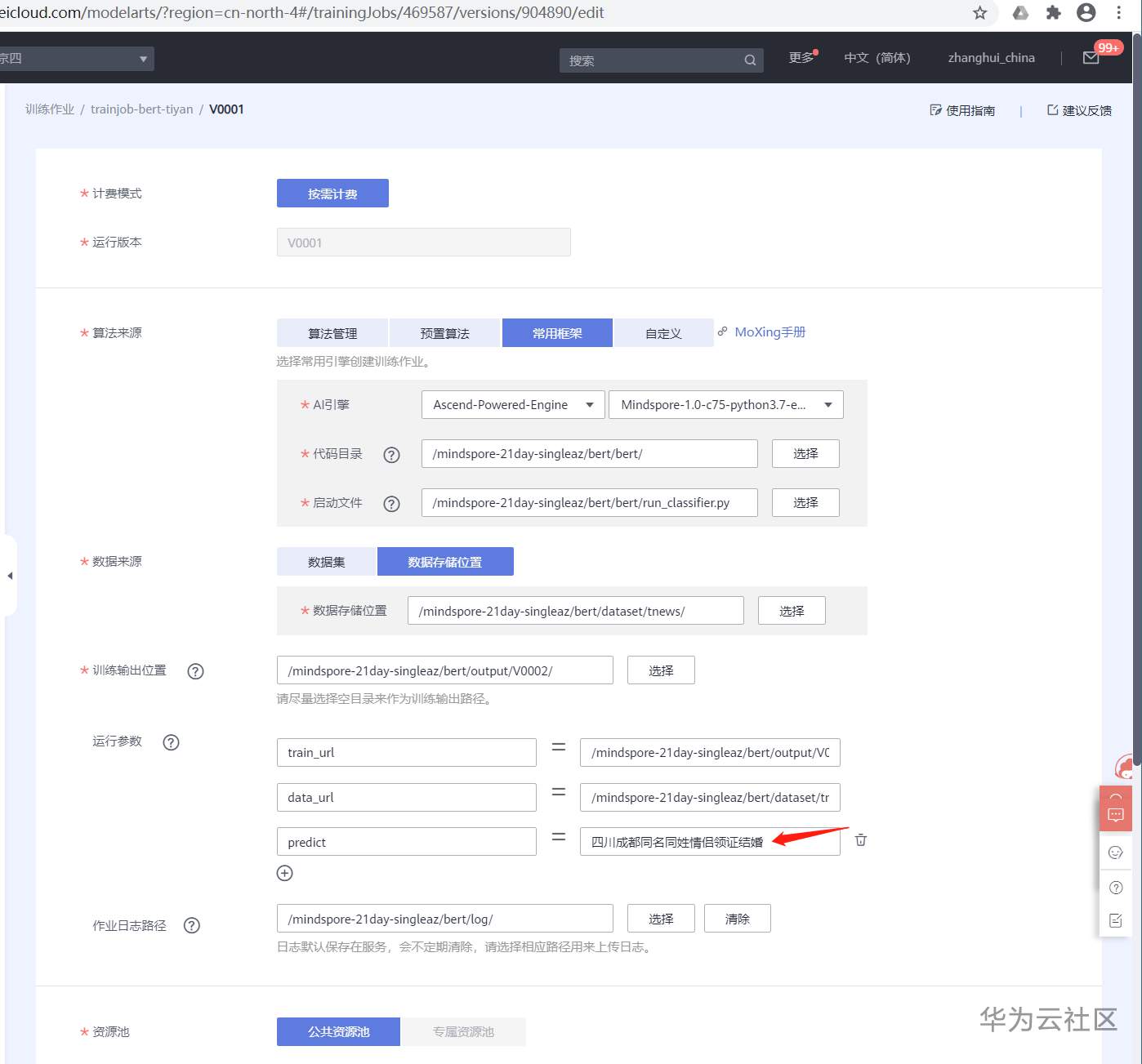The height and width of the screenshot is (1064, 1142).
Task: Switch to the 预置算法 tab
Action: (x=445, y=333)
